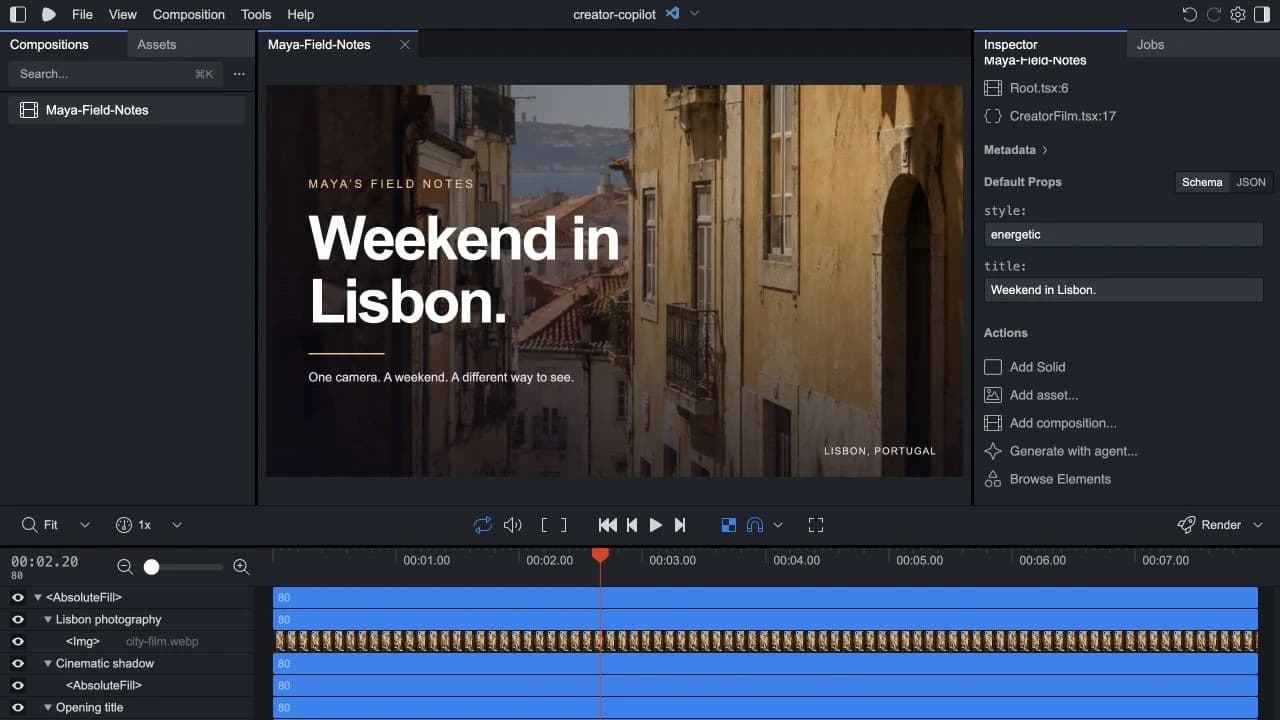Open the Render options dropdown arrow

point(1258,525)
